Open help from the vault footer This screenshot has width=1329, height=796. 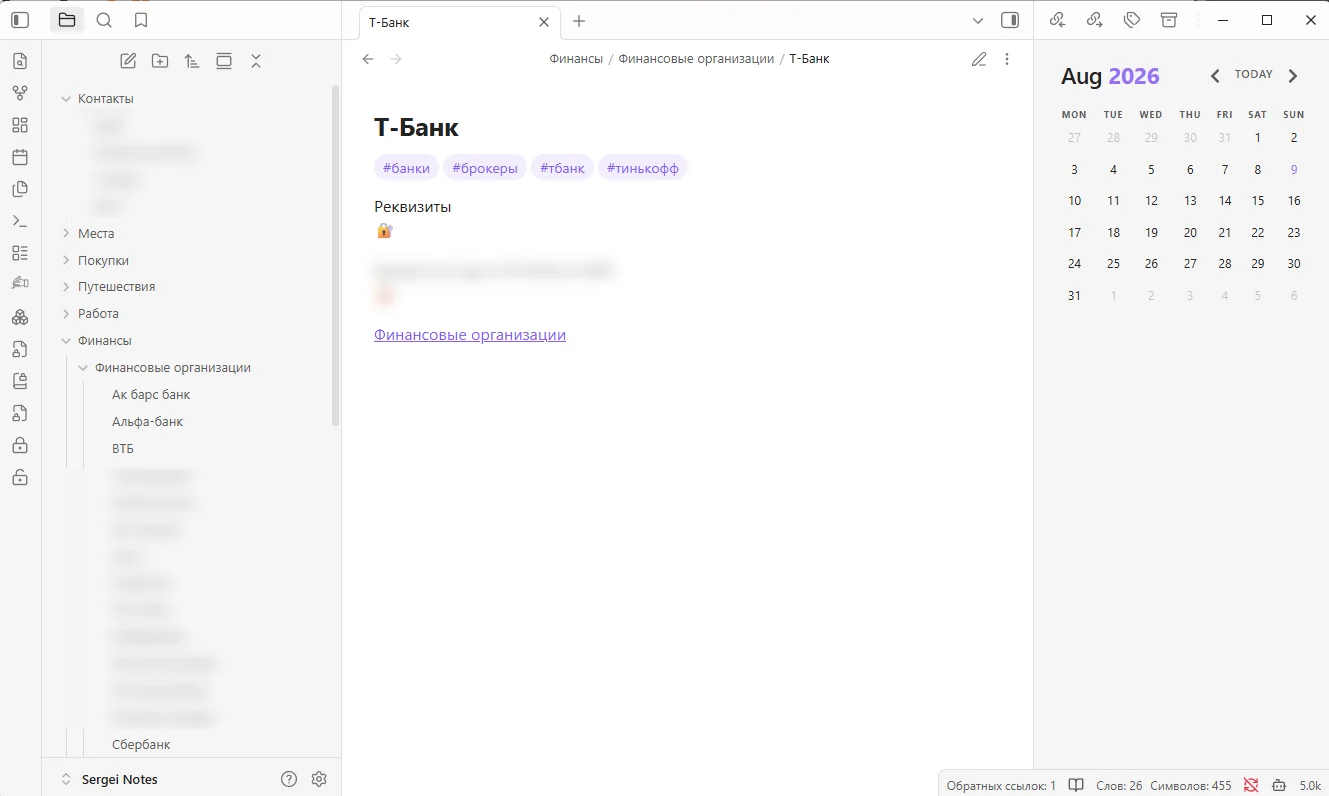tap(289, 779)
